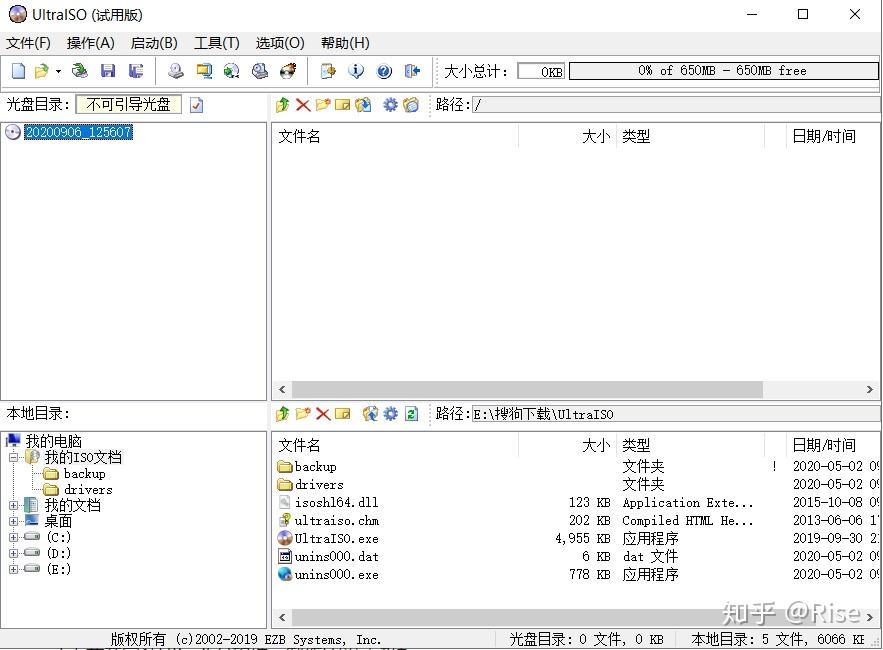Sort local list by 大小 column header

pyautogui.click(x=567, y=446)
